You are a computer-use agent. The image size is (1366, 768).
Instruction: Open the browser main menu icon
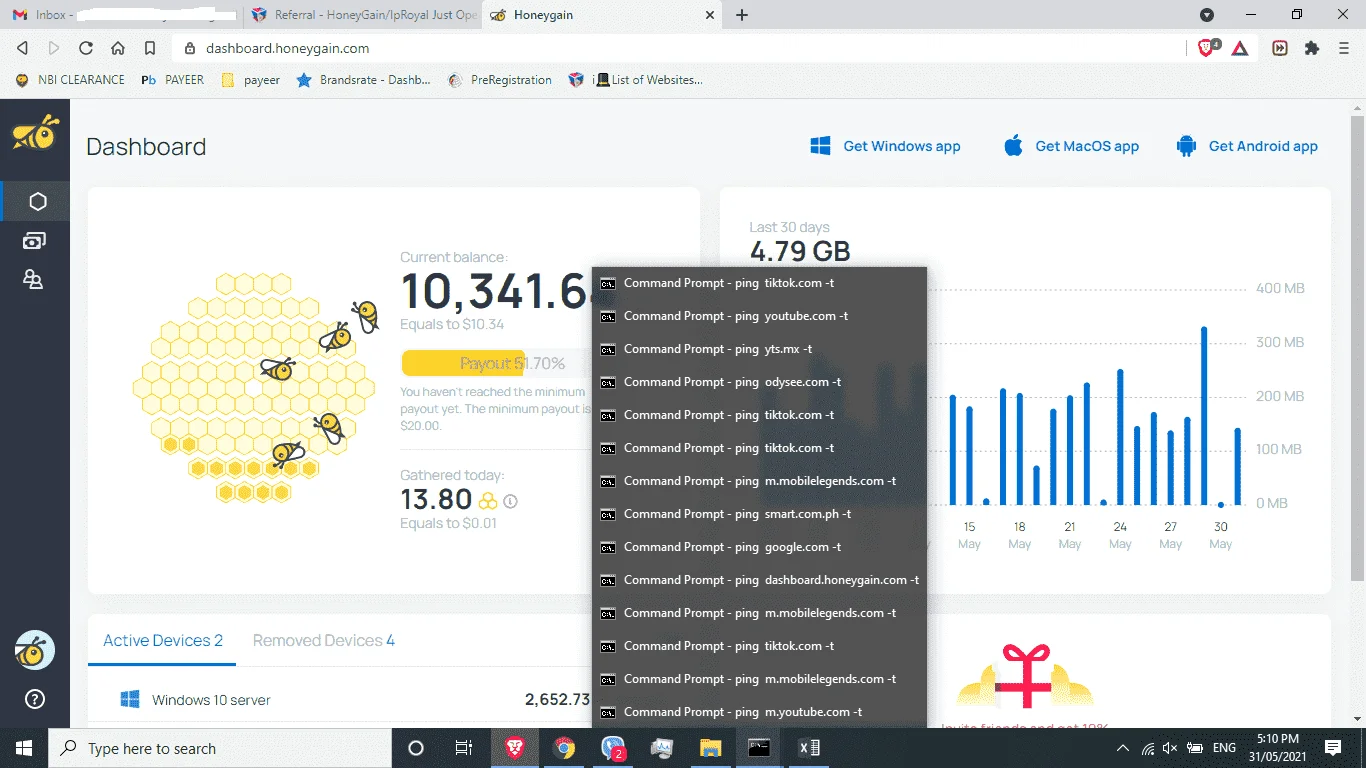click(x=1345, y=48)
